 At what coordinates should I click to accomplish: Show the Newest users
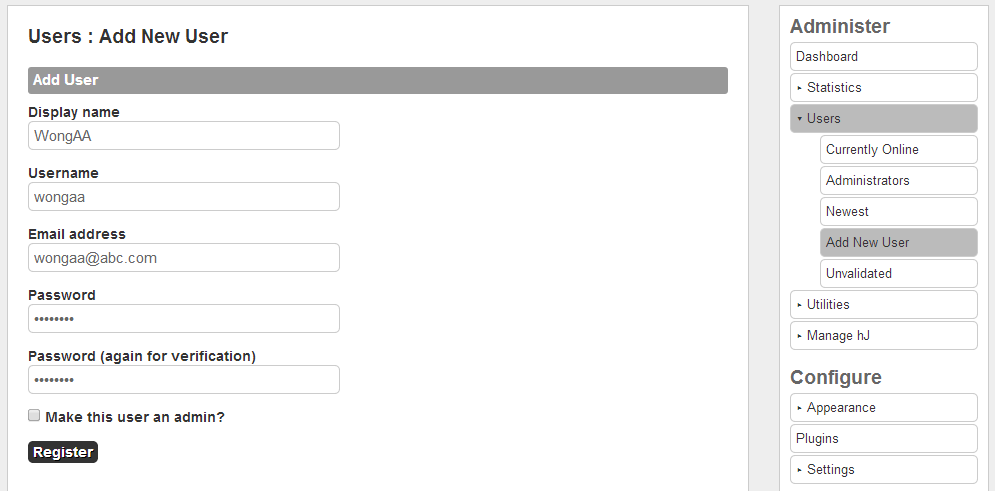point(898,212)
